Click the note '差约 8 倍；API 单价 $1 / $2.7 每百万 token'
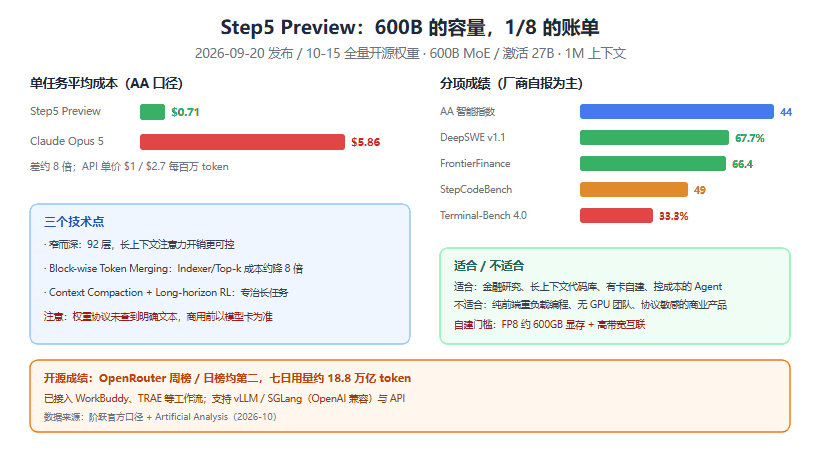This screenshot has width=820, height=470. (129, 167)
